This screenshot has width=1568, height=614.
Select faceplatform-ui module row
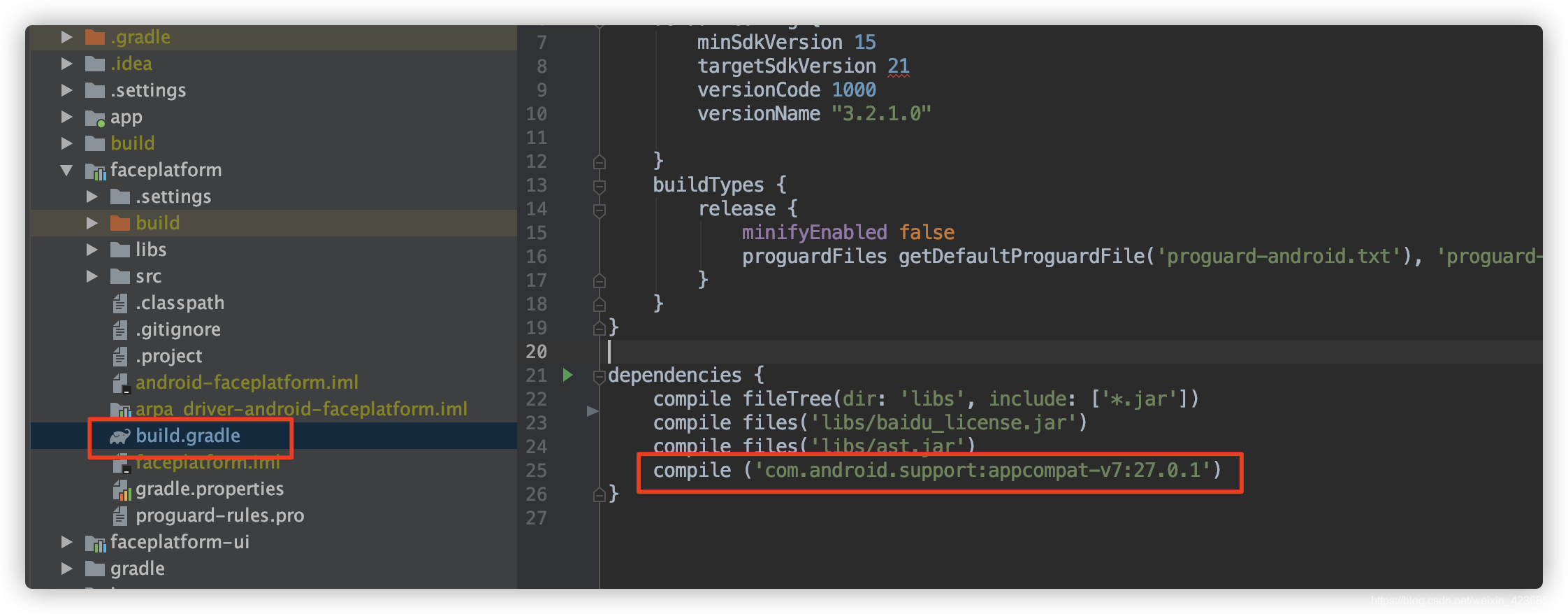[x=274, y=542]
